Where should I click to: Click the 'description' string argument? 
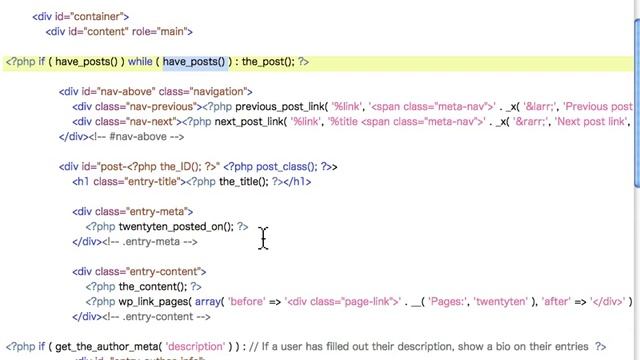point(196,347)
